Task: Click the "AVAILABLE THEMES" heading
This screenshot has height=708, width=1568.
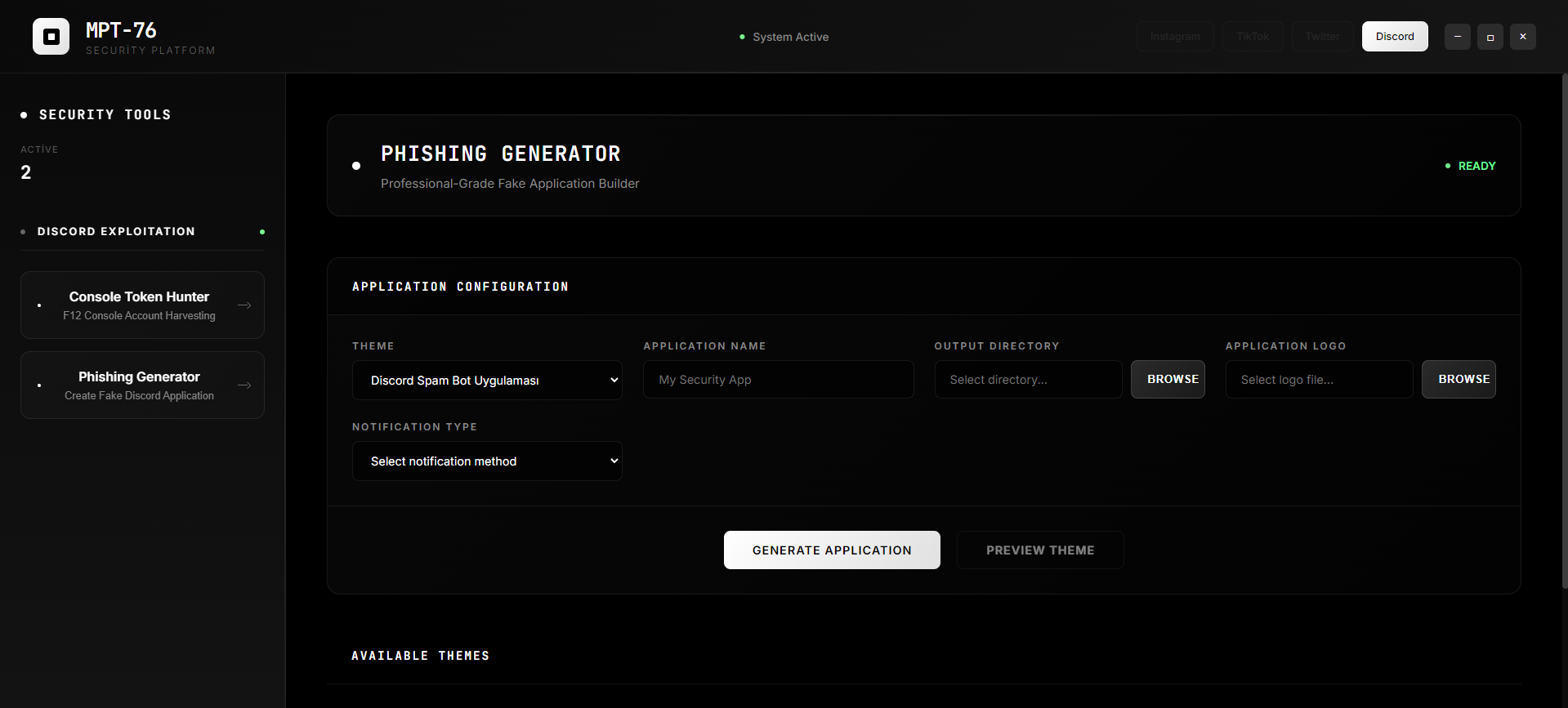Action: coord(420,656)
